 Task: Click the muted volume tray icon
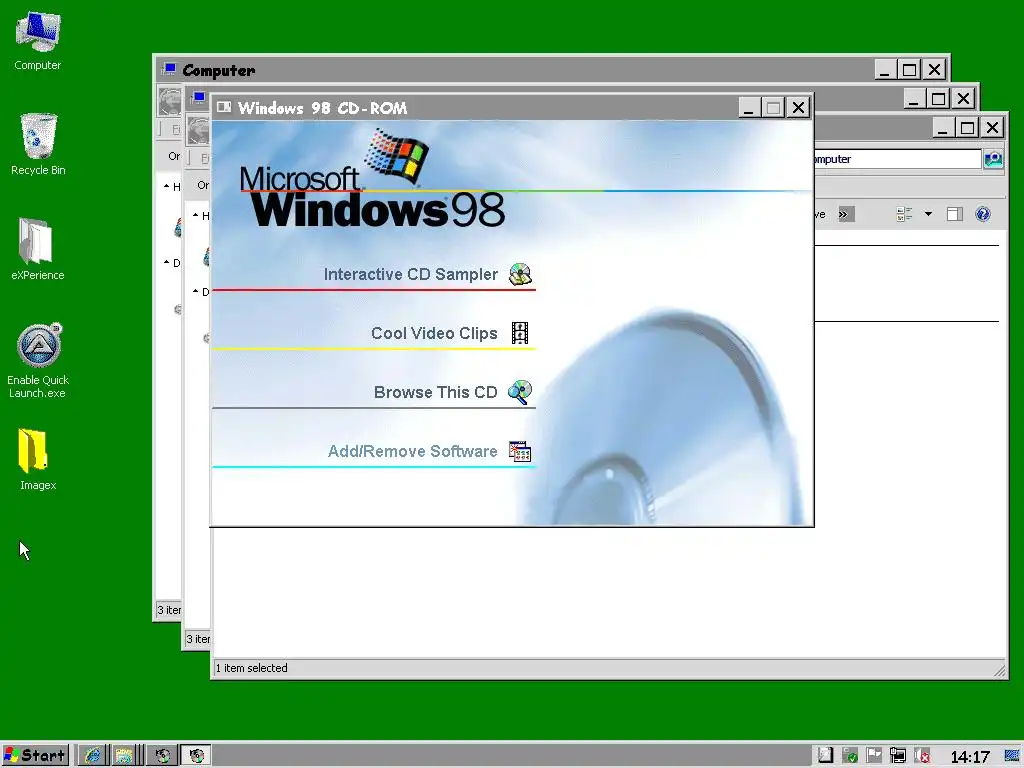click(922, 756)
